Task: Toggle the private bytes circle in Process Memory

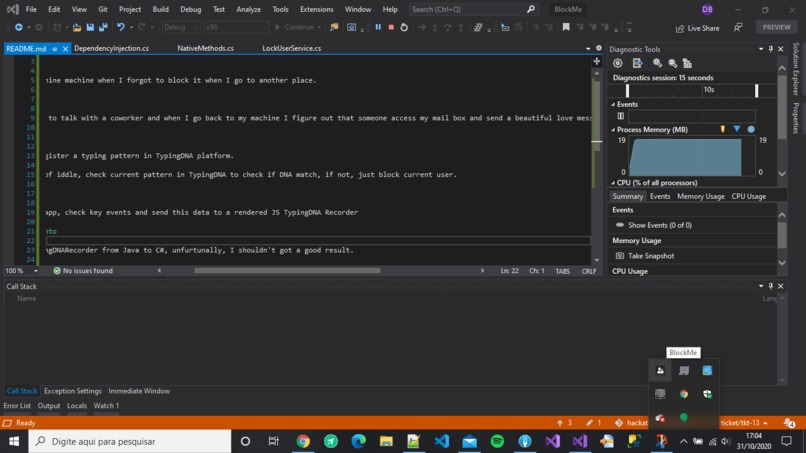Action: coord(751,130)
